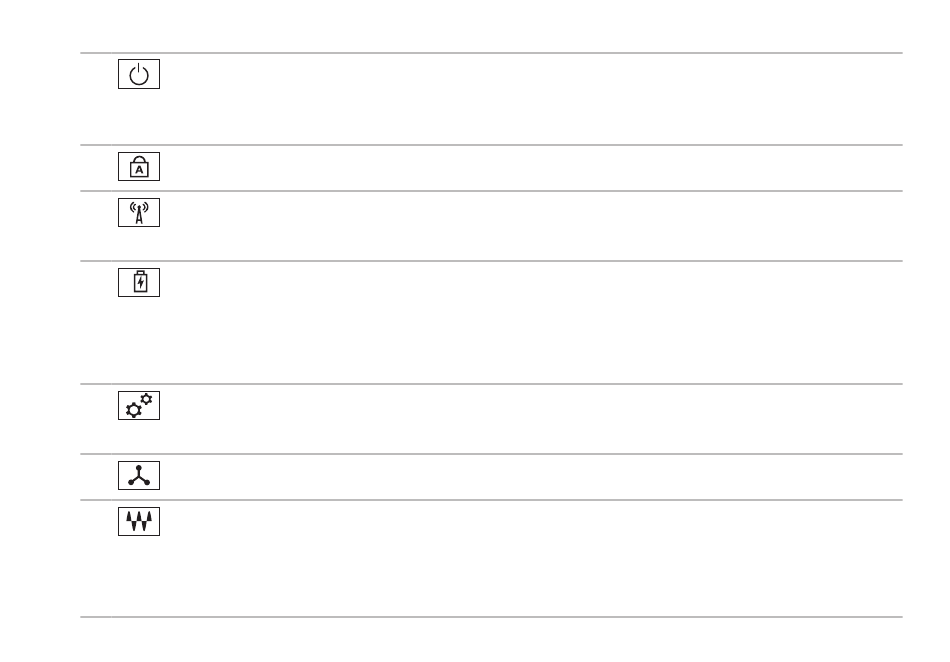Click the narrow cell before the gears icon
This screenshot has height=662, width=950.
96,419
